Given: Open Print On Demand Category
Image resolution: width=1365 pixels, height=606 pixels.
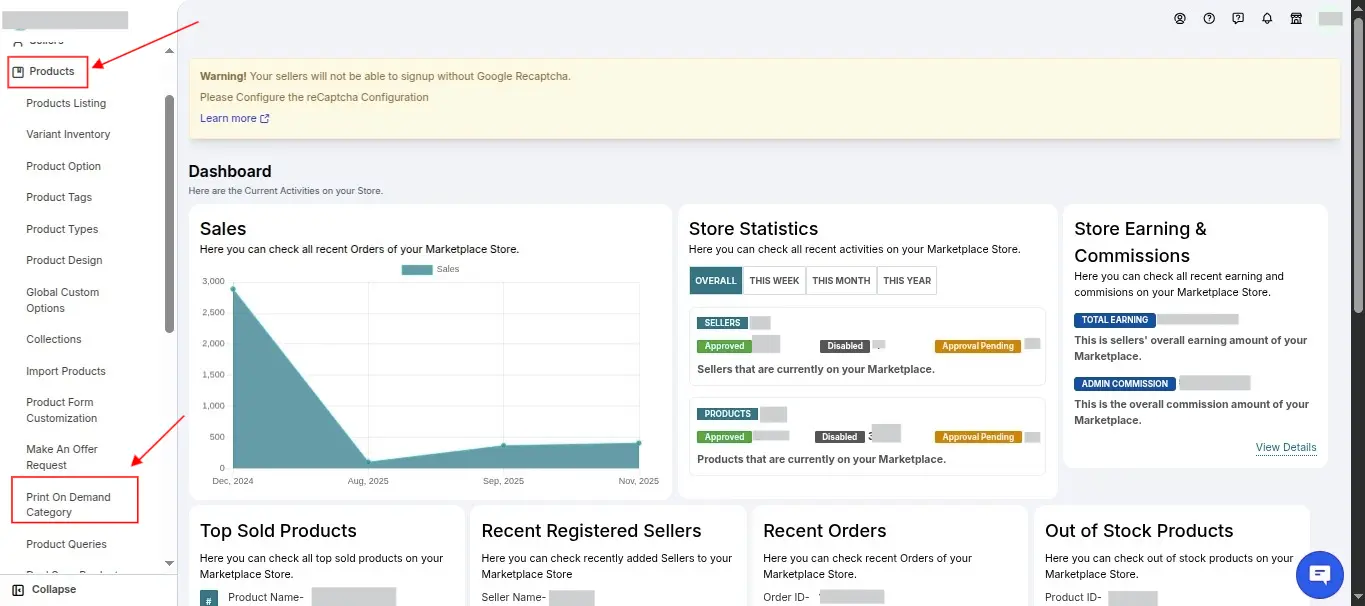Looking at the screenshot, I should pos(68,504).
